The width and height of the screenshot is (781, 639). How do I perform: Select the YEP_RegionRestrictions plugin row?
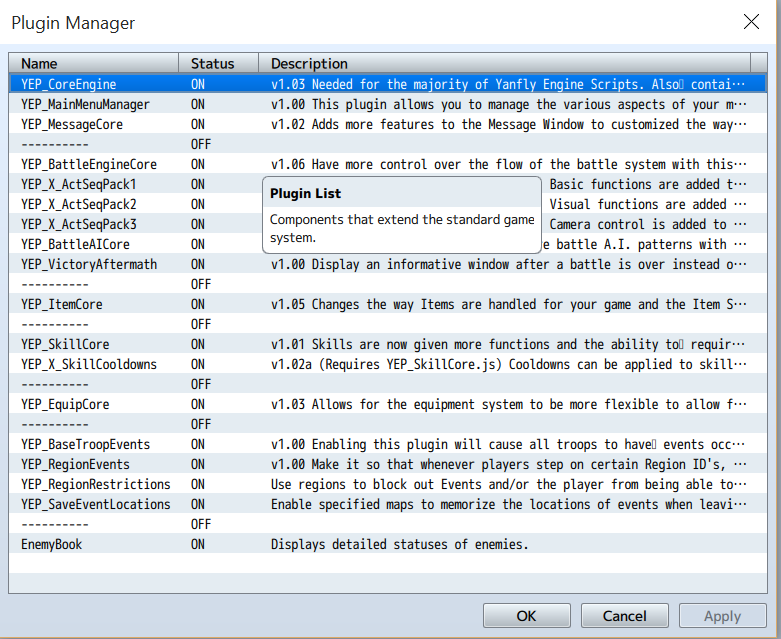95,484
